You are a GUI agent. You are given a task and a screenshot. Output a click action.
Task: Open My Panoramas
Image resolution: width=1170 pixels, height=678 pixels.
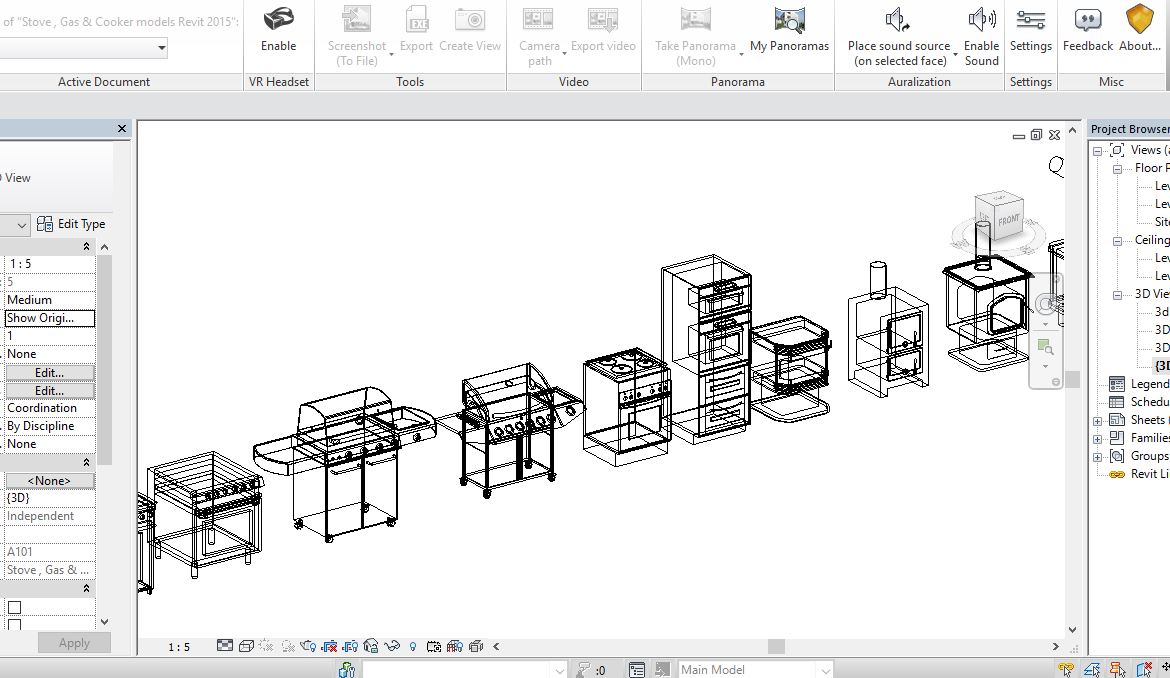789,20
